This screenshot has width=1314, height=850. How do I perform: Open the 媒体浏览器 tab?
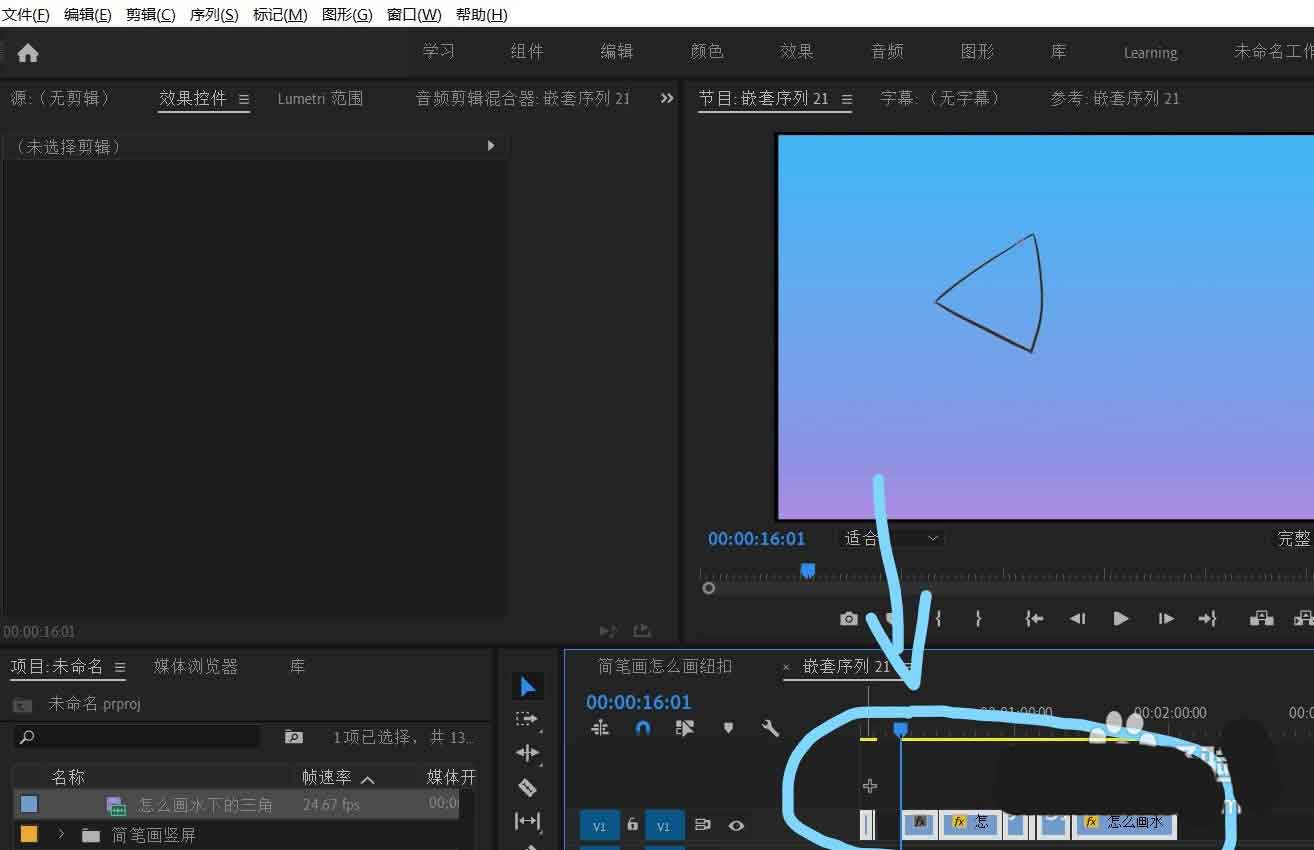coord(196,666)
